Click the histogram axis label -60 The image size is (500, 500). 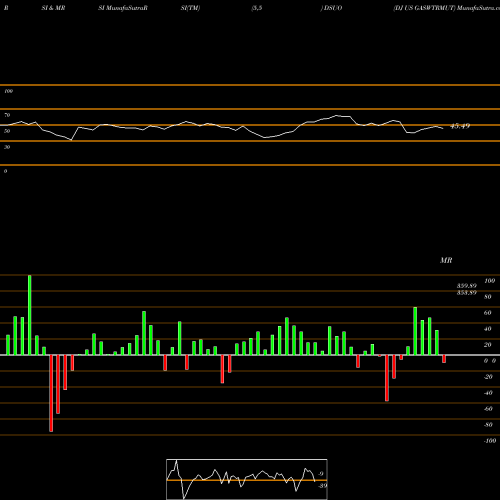tap(488, 409)
